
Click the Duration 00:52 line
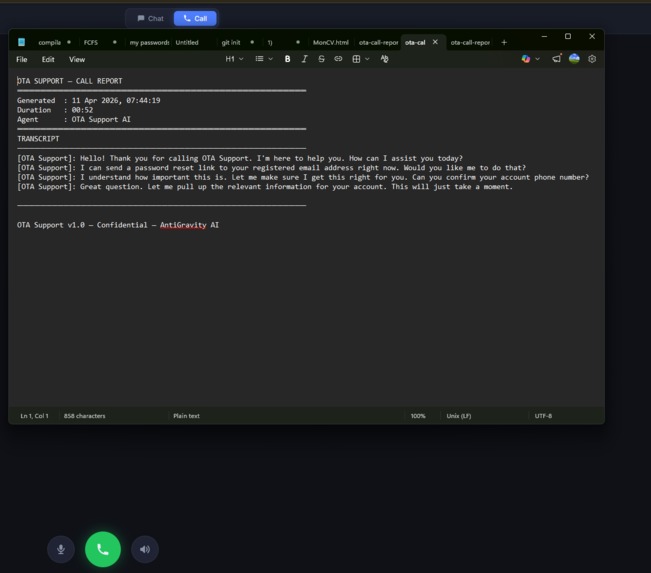pyautogui.click(x=55, y=110)
